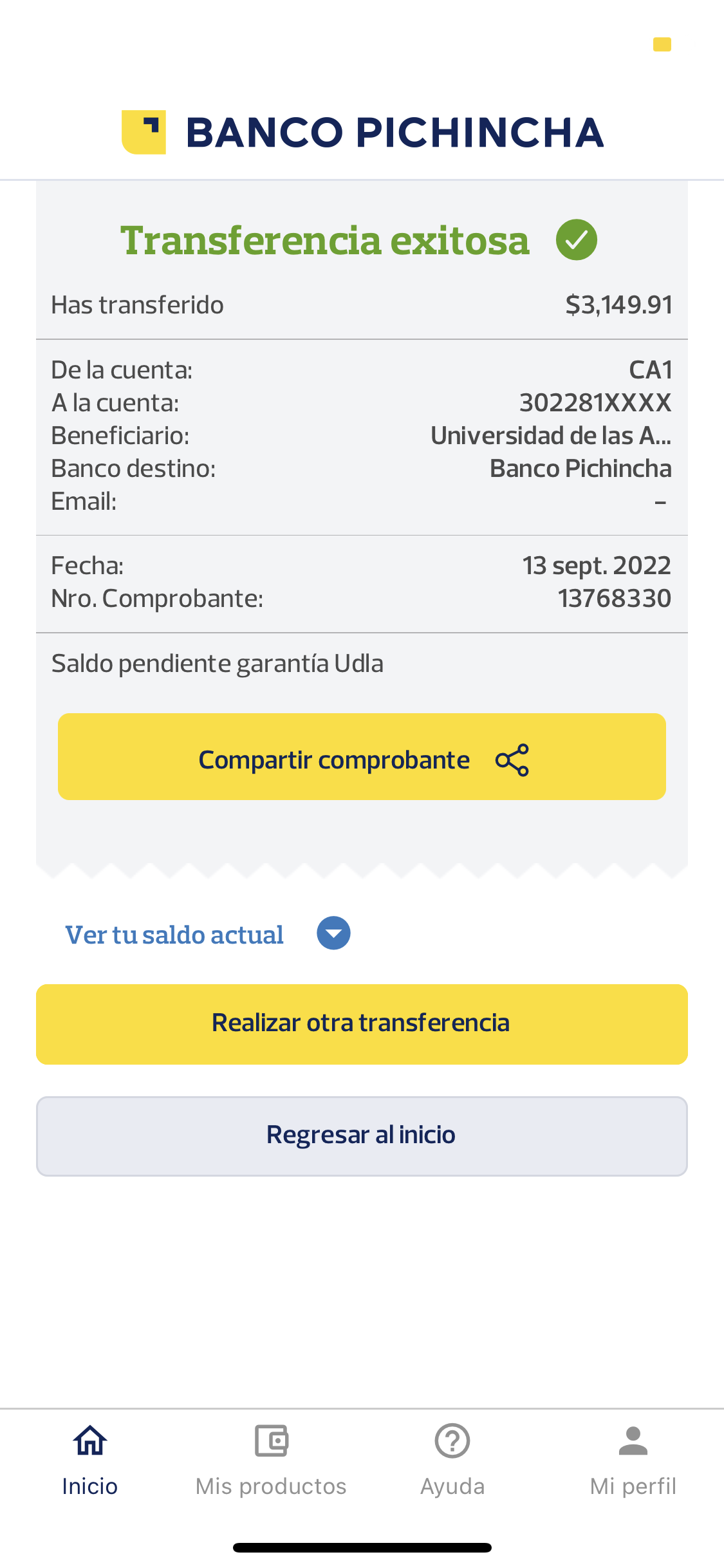724x1568 pixels.
Task: Open the Mi perfil person icon
Action: point(633,1441)
